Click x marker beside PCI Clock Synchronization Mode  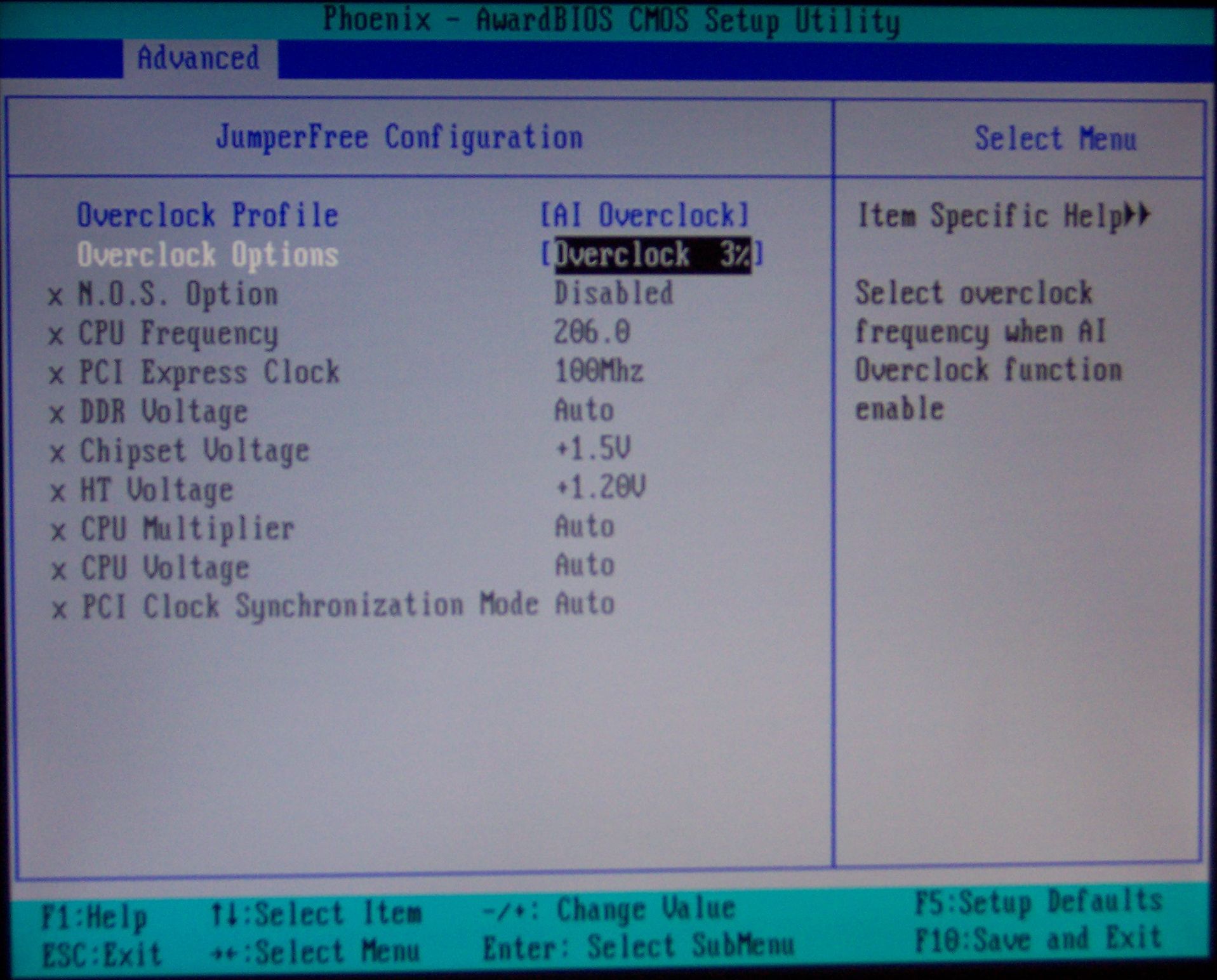(60, 611)
